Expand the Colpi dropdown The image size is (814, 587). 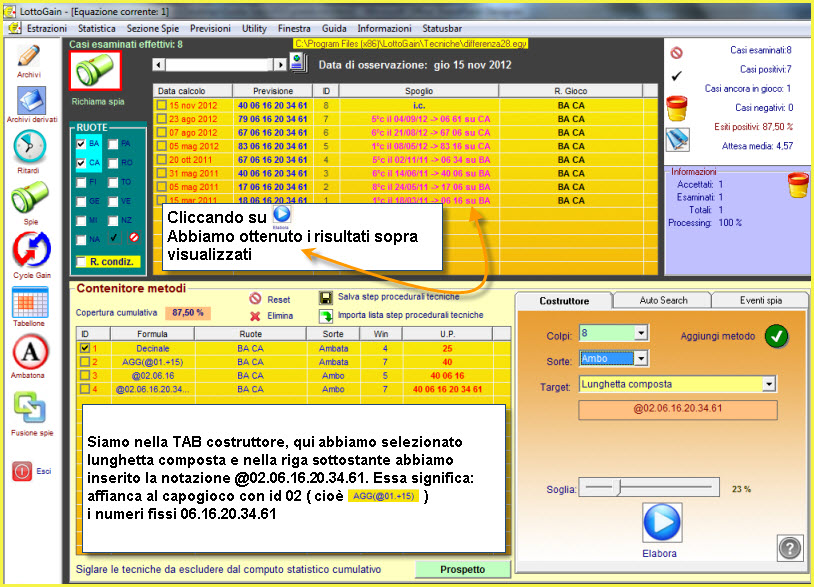click(x=642, y=333)
